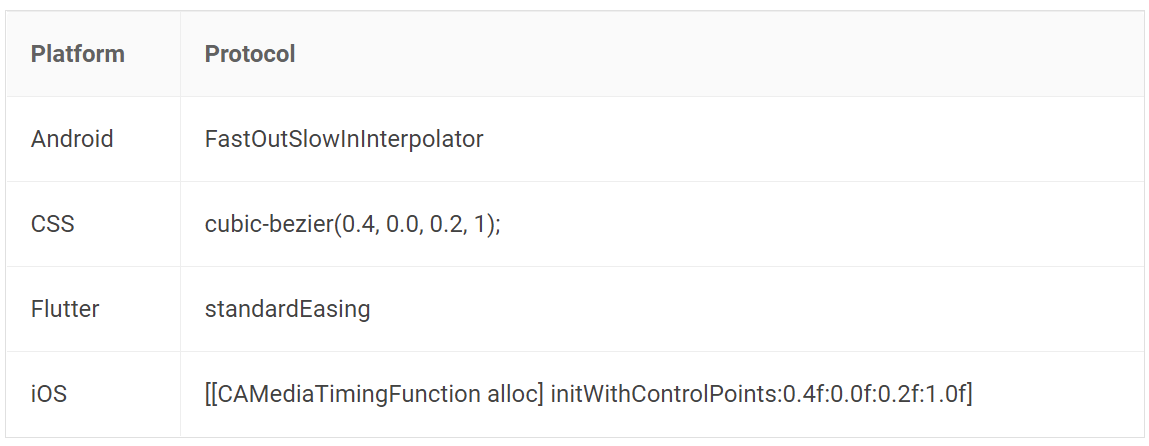Click the initWithControlPoints values text
1149x446 pixels.
[x=761, y=394]
